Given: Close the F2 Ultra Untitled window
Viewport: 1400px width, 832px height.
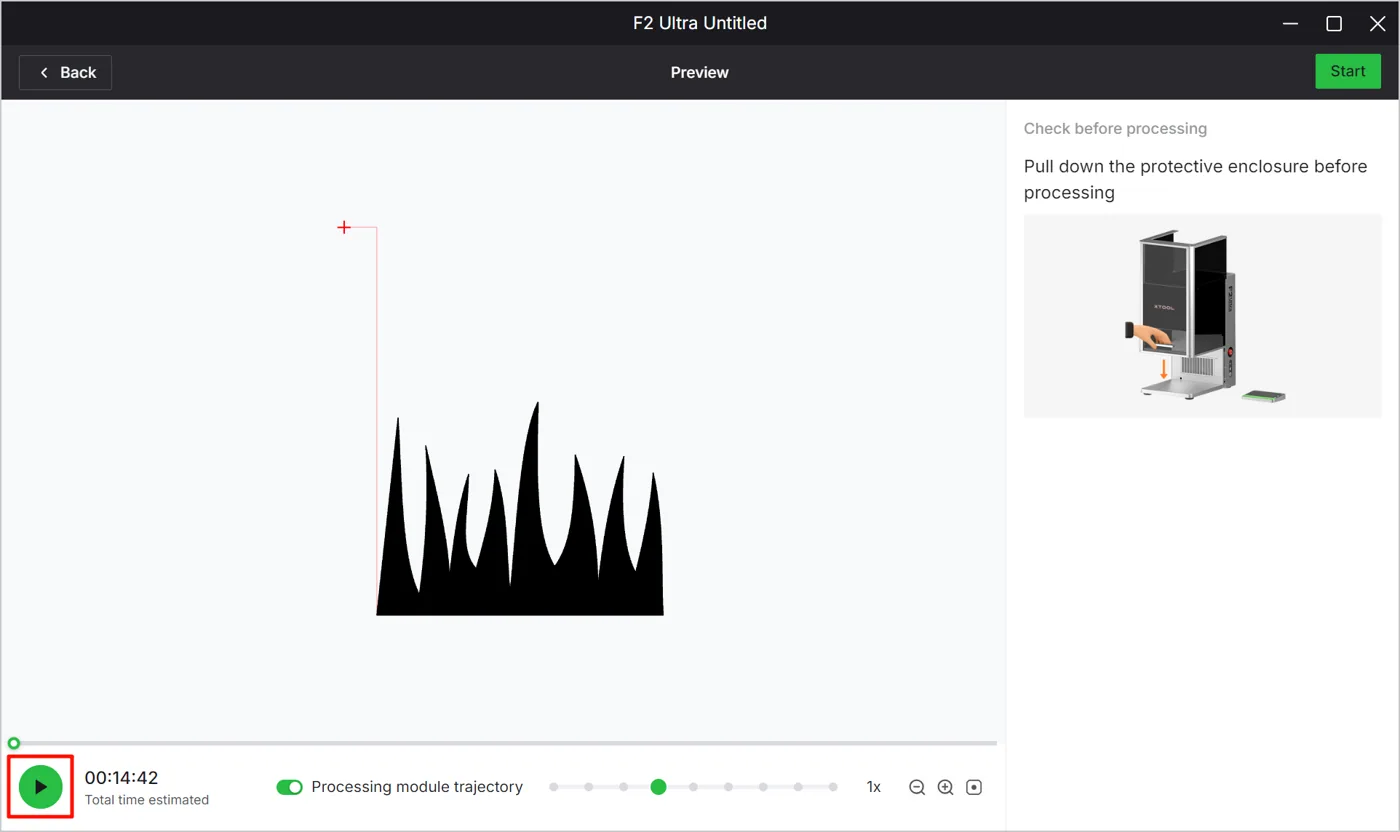Looking at the screenshot, I should coord(1378,24).
